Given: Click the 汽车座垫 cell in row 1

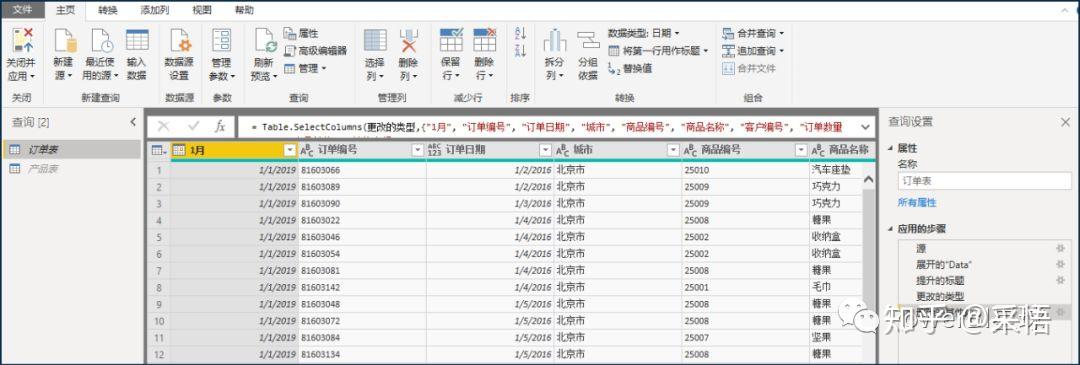Looking at the screenshot, I should point(836,170).
